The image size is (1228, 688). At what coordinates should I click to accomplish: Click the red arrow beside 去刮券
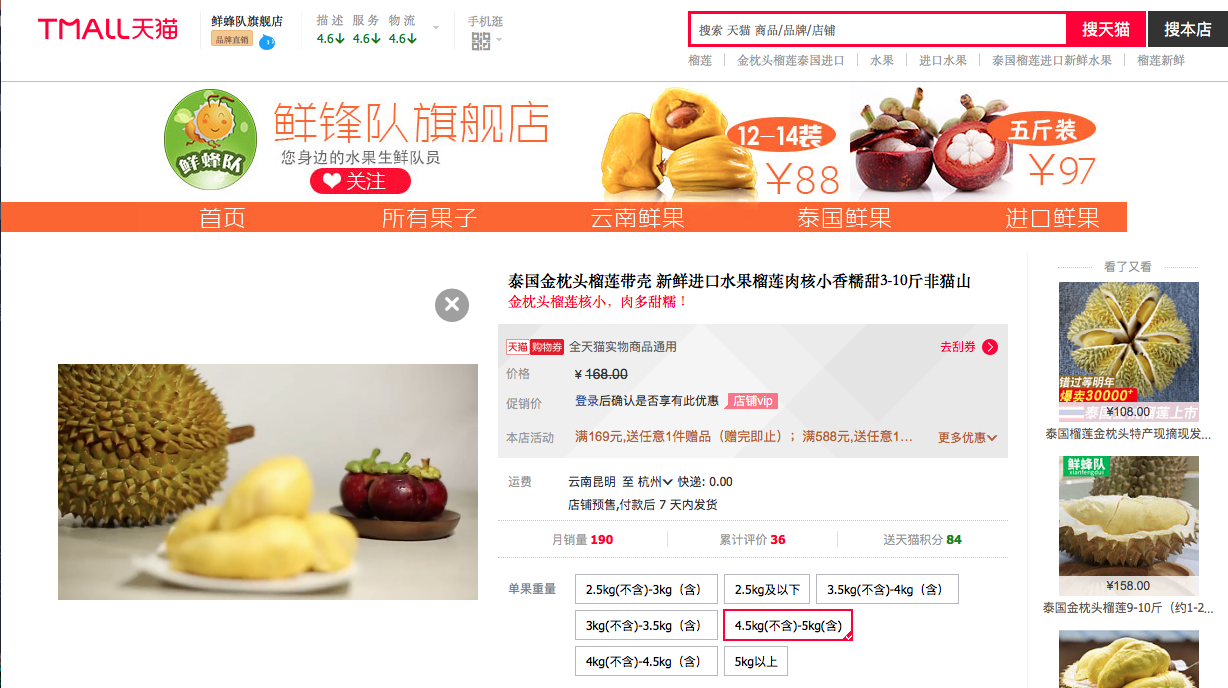990,347
